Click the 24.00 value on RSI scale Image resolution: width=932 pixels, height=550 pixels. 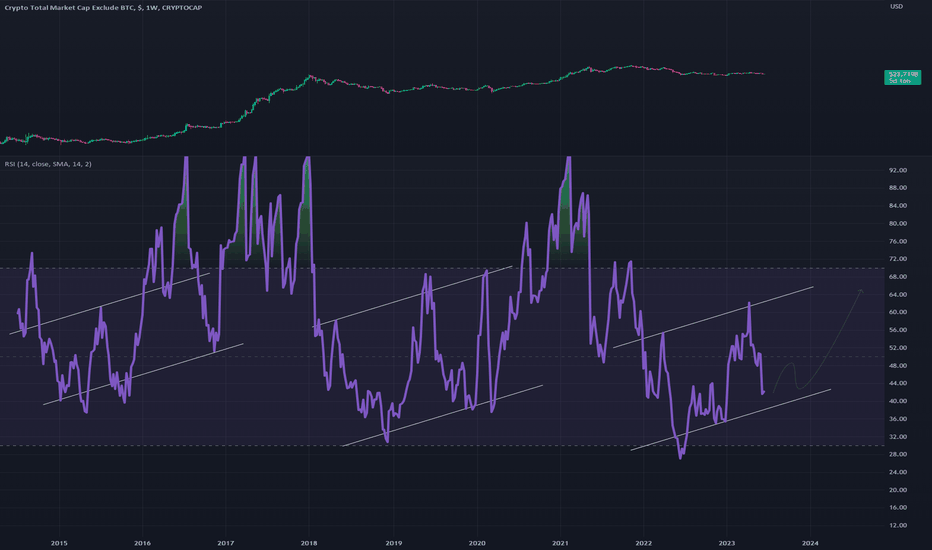pos(898,472)
